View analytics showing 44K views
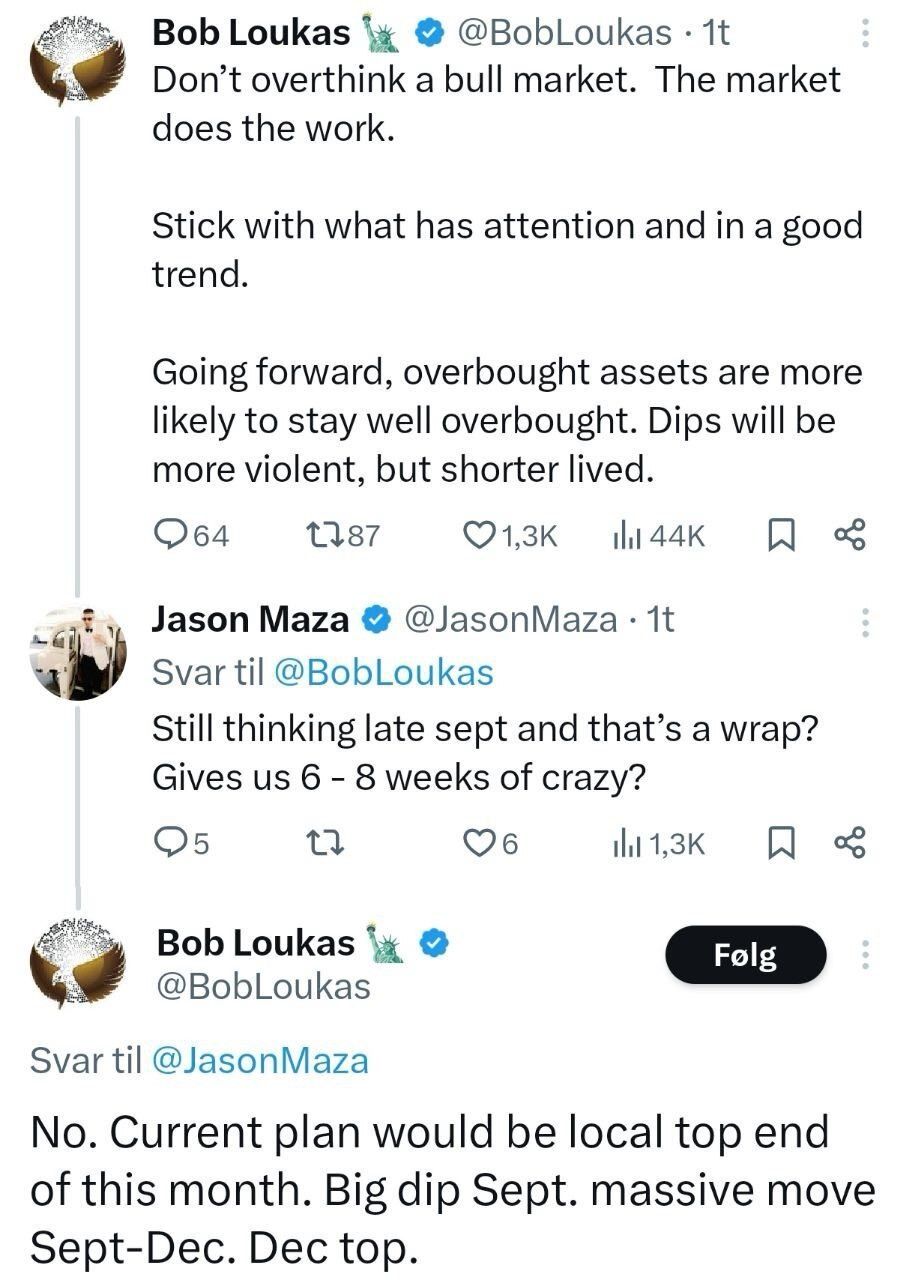This screenshot has height=1280, width=914. (626, 537)
